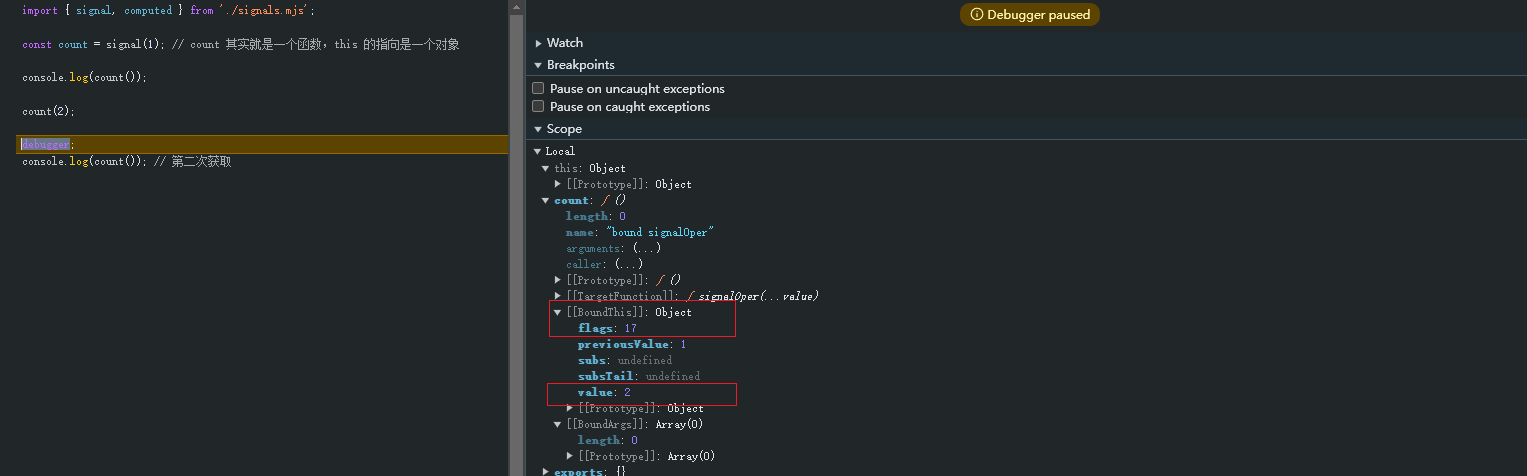Select the flags: 17 property
This screenshot has width=1527, height=476.
[x=607, y=328]
